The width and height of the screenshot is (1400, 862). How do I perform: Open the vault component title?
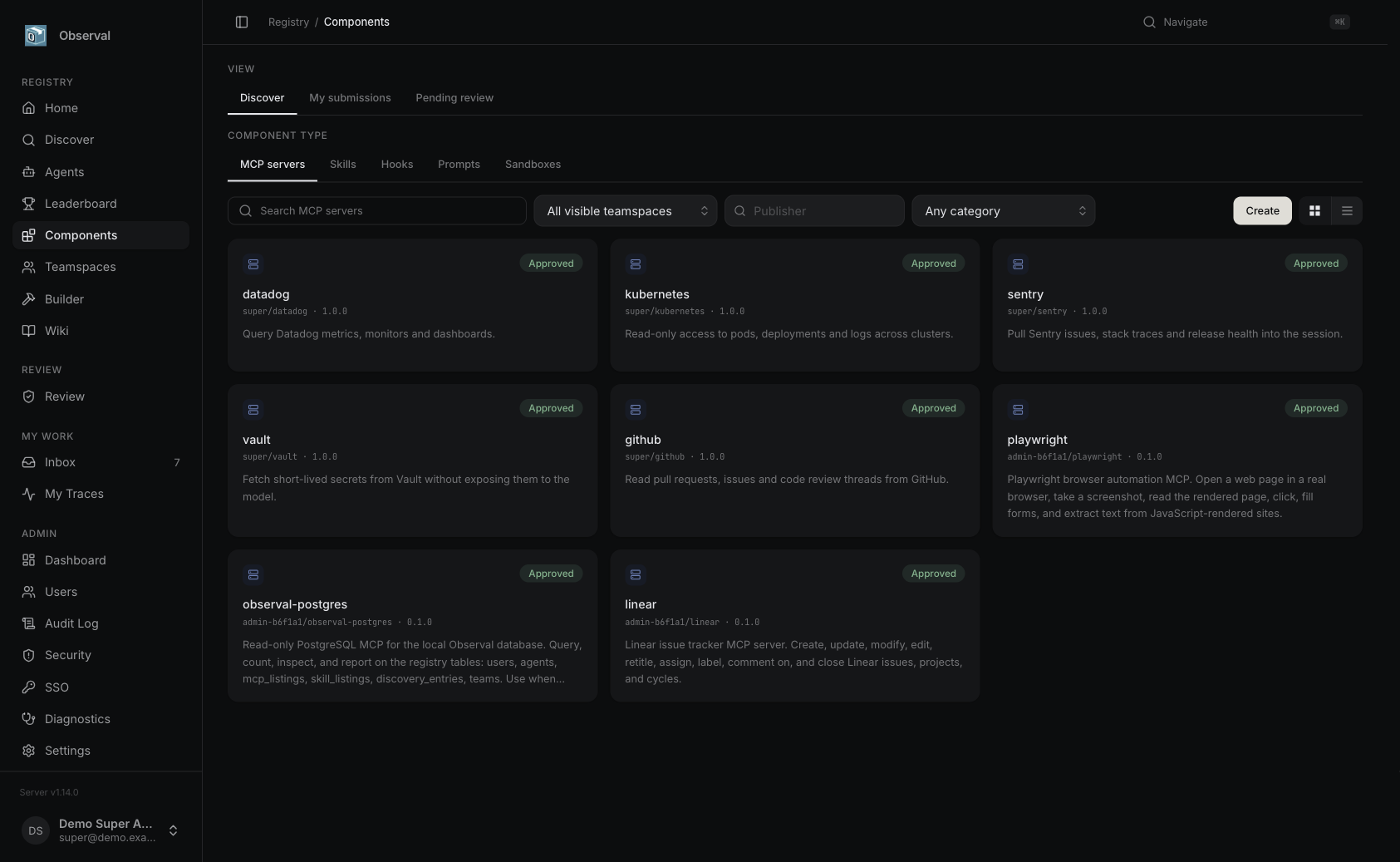pos(257,440)
